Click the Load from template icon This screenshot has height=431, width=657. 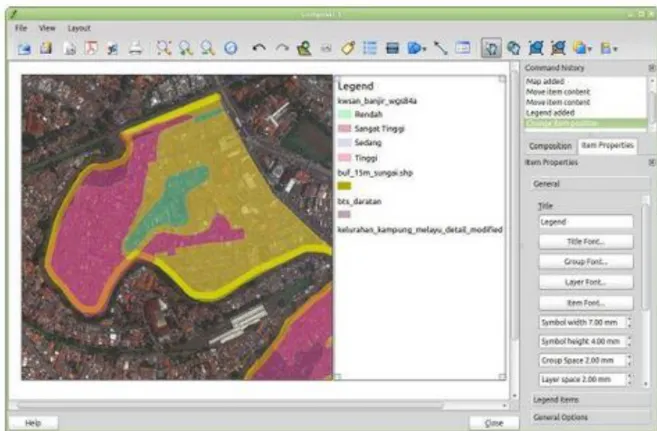pos(24,48)
